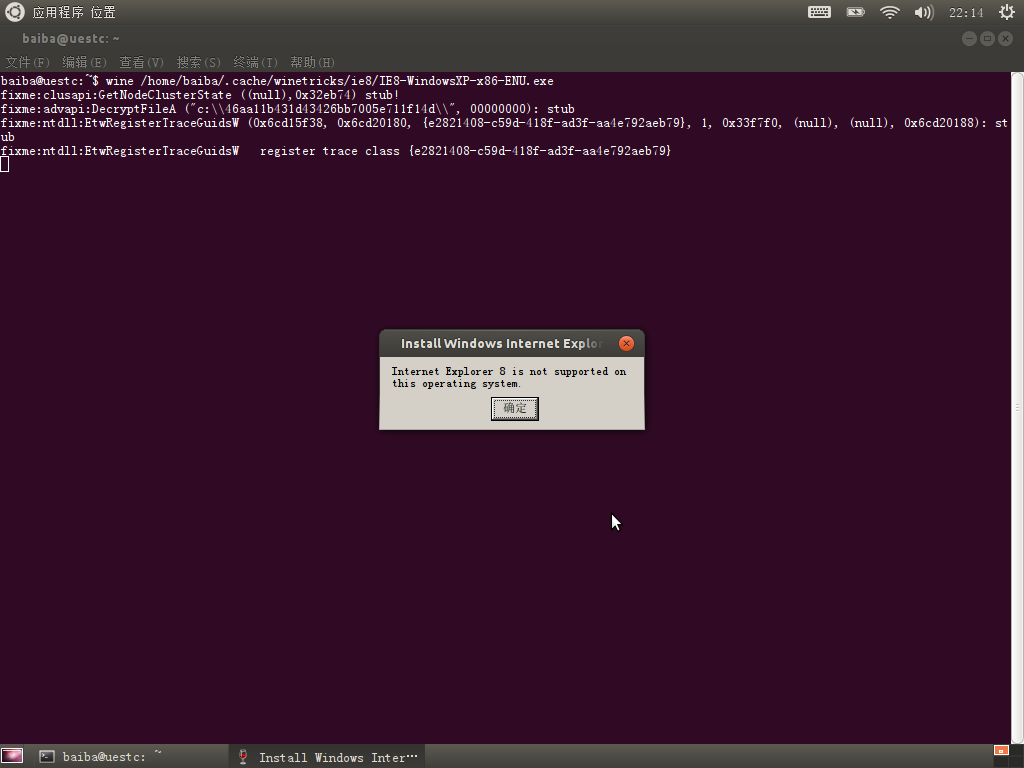Viewport: 1024px width, 768px height.
Task: Open the system settings gear menu
Action: pyautogui.click(x=1006, y=12)
